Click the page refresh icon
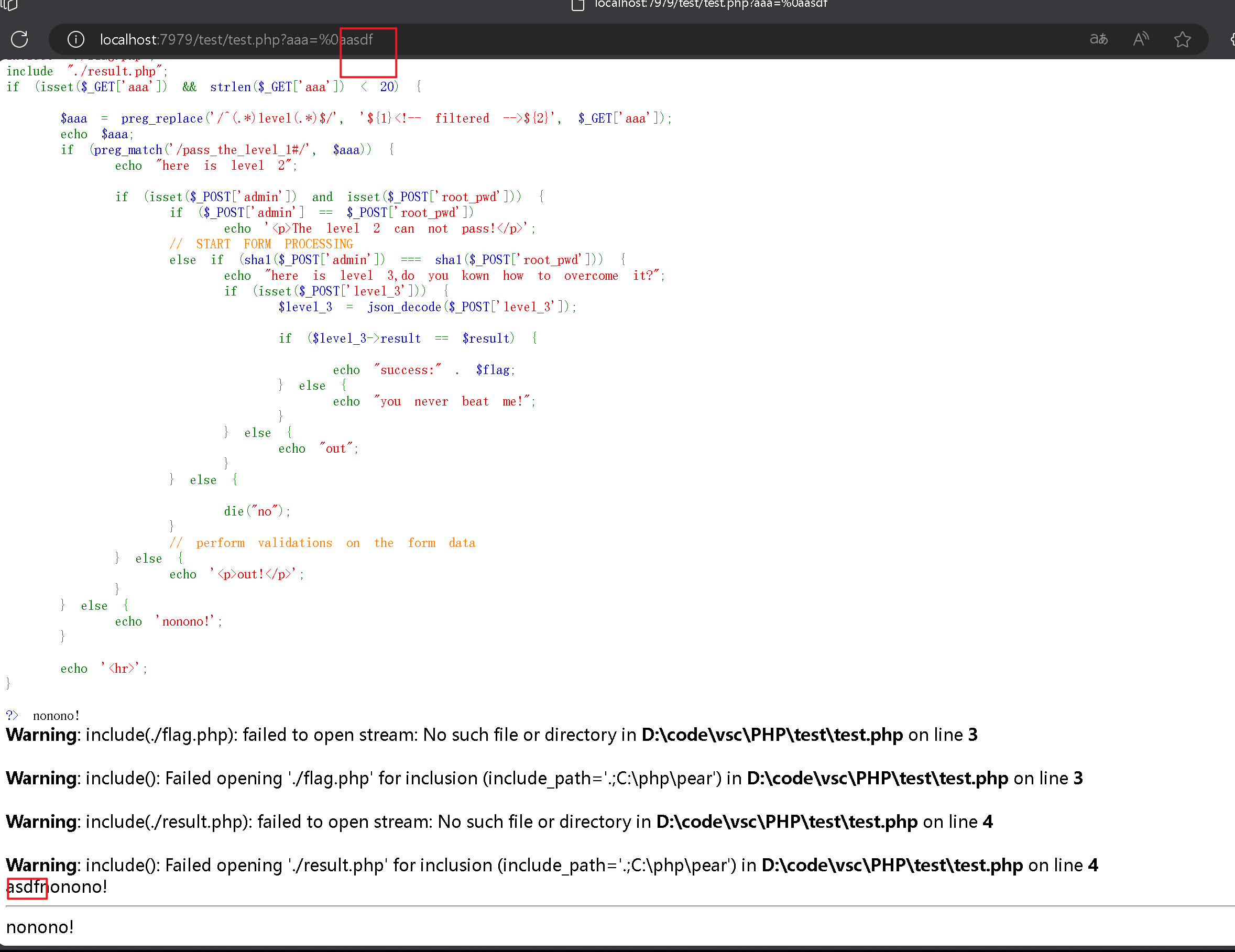 [19, 39]
